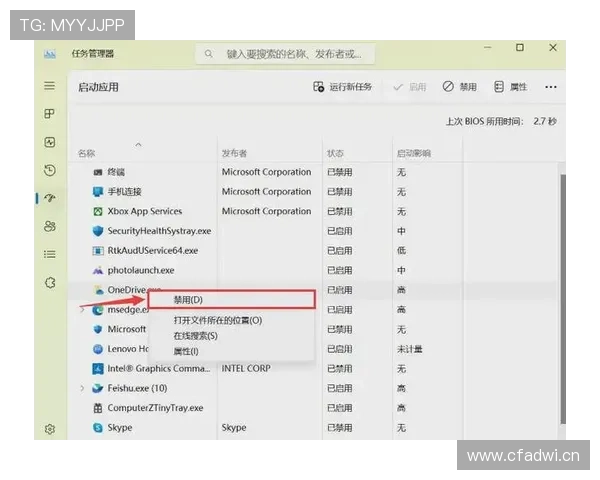This screenshot has width=600, height=480.
Task: Sort by the 状态 column header
Action: coord(335,153)
